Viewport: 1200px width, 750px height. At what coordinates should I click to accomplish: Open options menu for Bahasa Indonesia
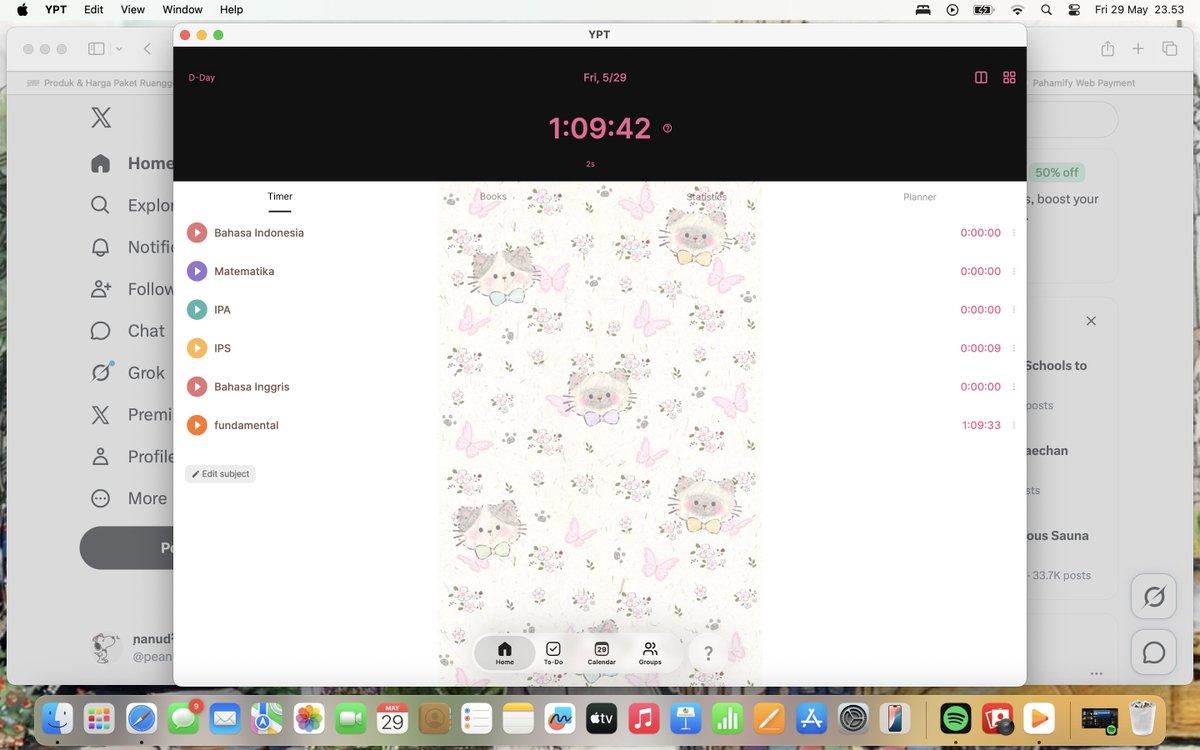pyautogui.click(x=1014, y=233)
